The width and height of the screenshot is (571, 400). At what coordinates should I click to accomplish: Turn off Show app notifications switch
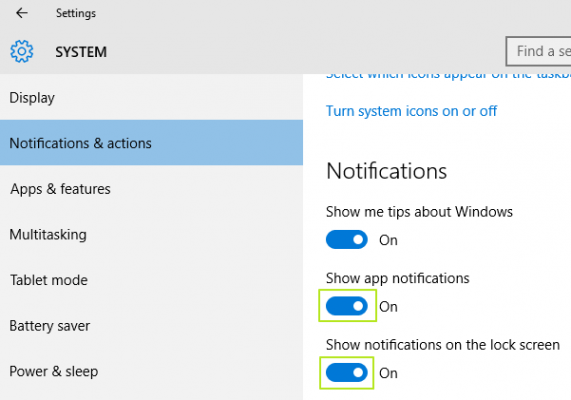[x=347, y=306]
